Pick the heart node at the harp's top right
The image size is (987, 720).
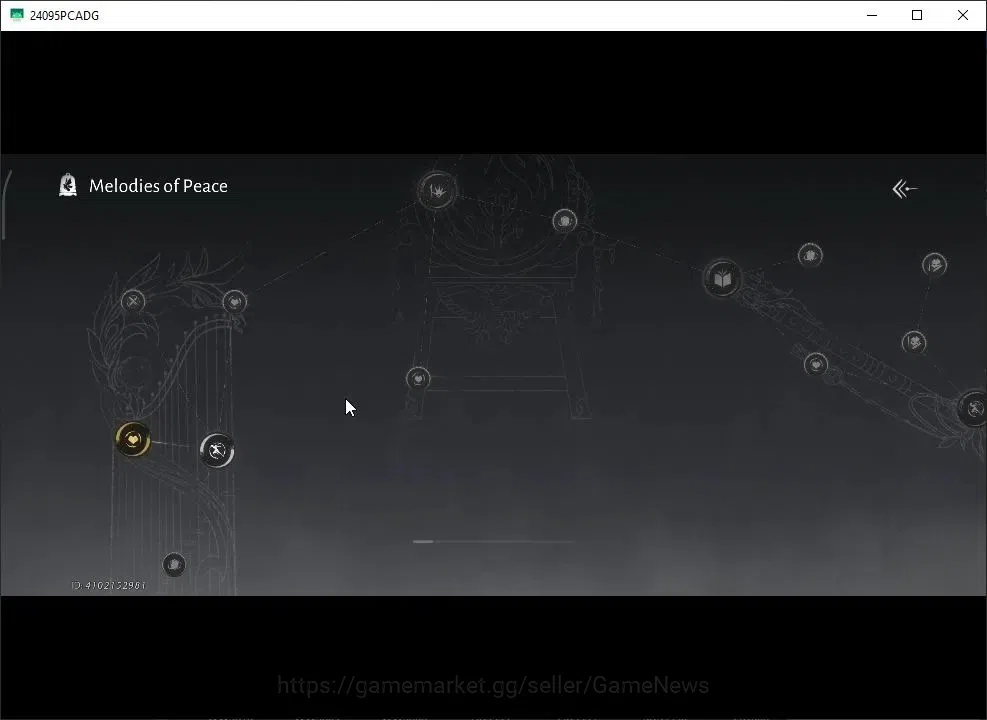click(x=235, y=302)
